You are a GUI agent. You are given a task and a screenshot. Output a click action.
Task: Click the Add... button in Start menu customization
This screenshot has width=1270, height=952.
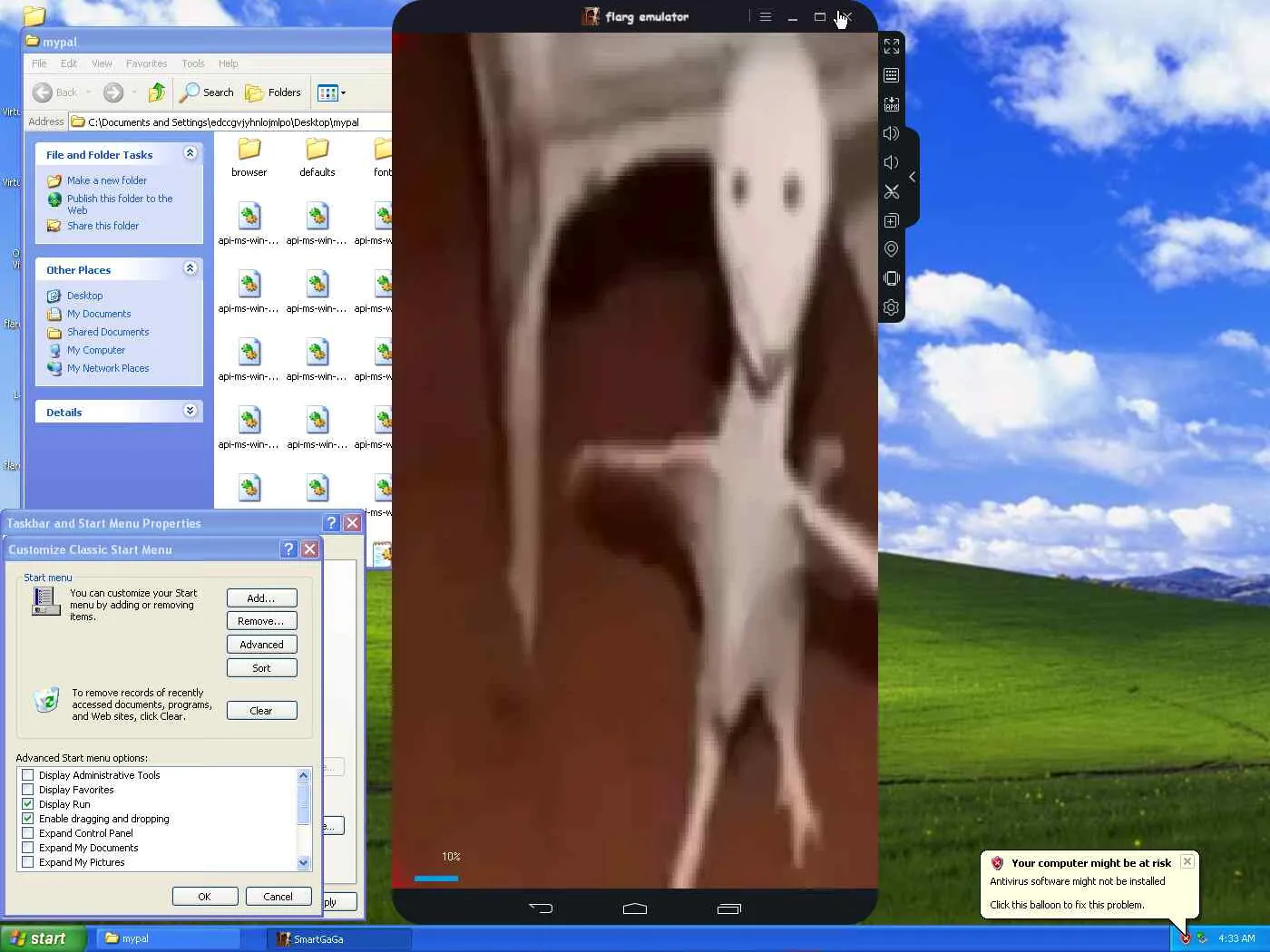261,598
